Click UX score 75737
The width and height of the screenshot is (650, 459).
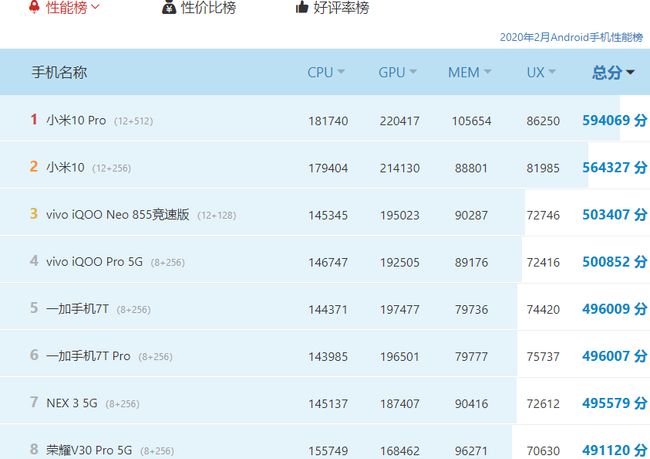[x=543, y=357]
